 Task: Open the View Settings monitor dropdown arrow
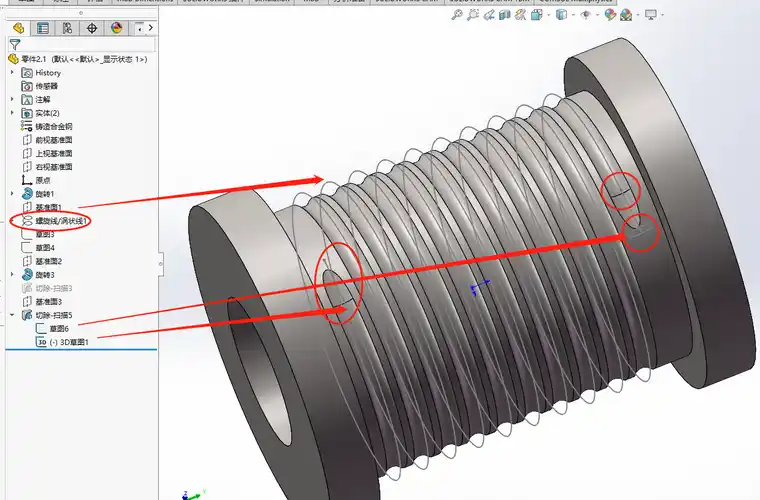[662, 15]
